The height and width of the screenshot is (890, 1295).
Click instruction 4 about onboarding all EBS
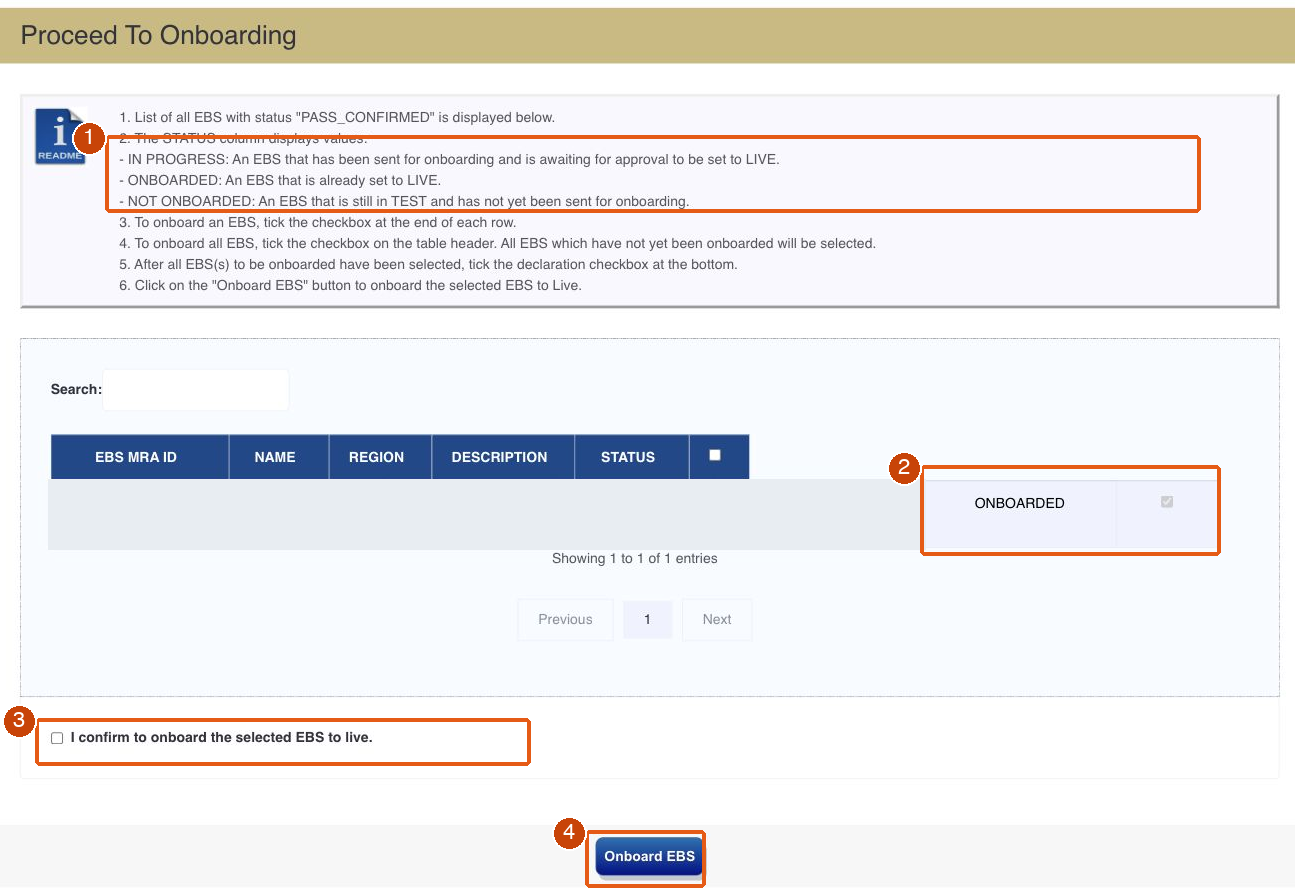[x=497, y=243]
